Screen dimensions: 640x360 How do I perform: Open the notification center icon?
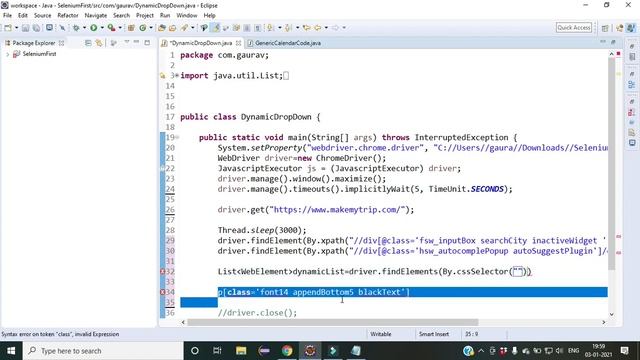click(624, 351)
